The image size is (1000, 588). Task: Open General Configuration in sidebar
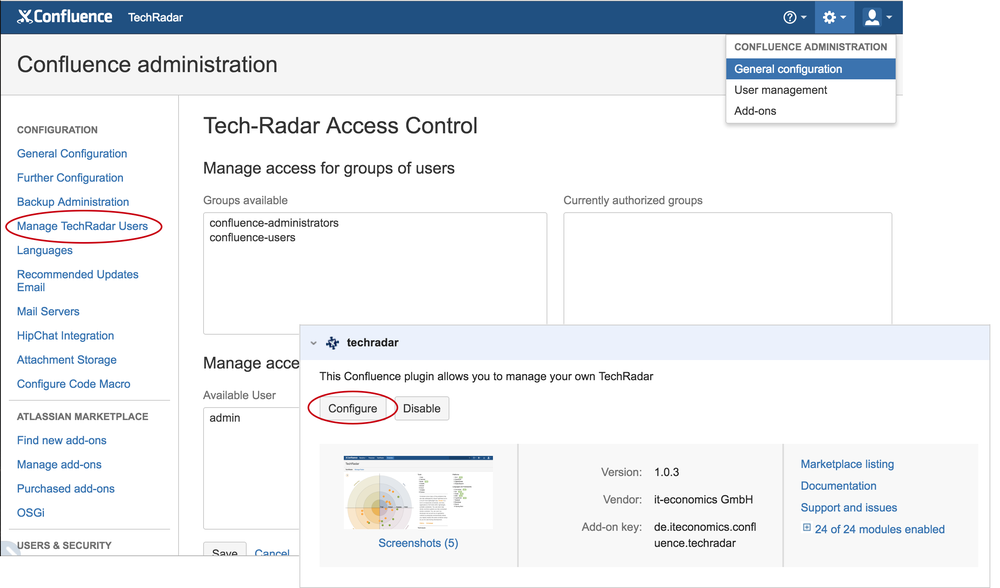71,154
